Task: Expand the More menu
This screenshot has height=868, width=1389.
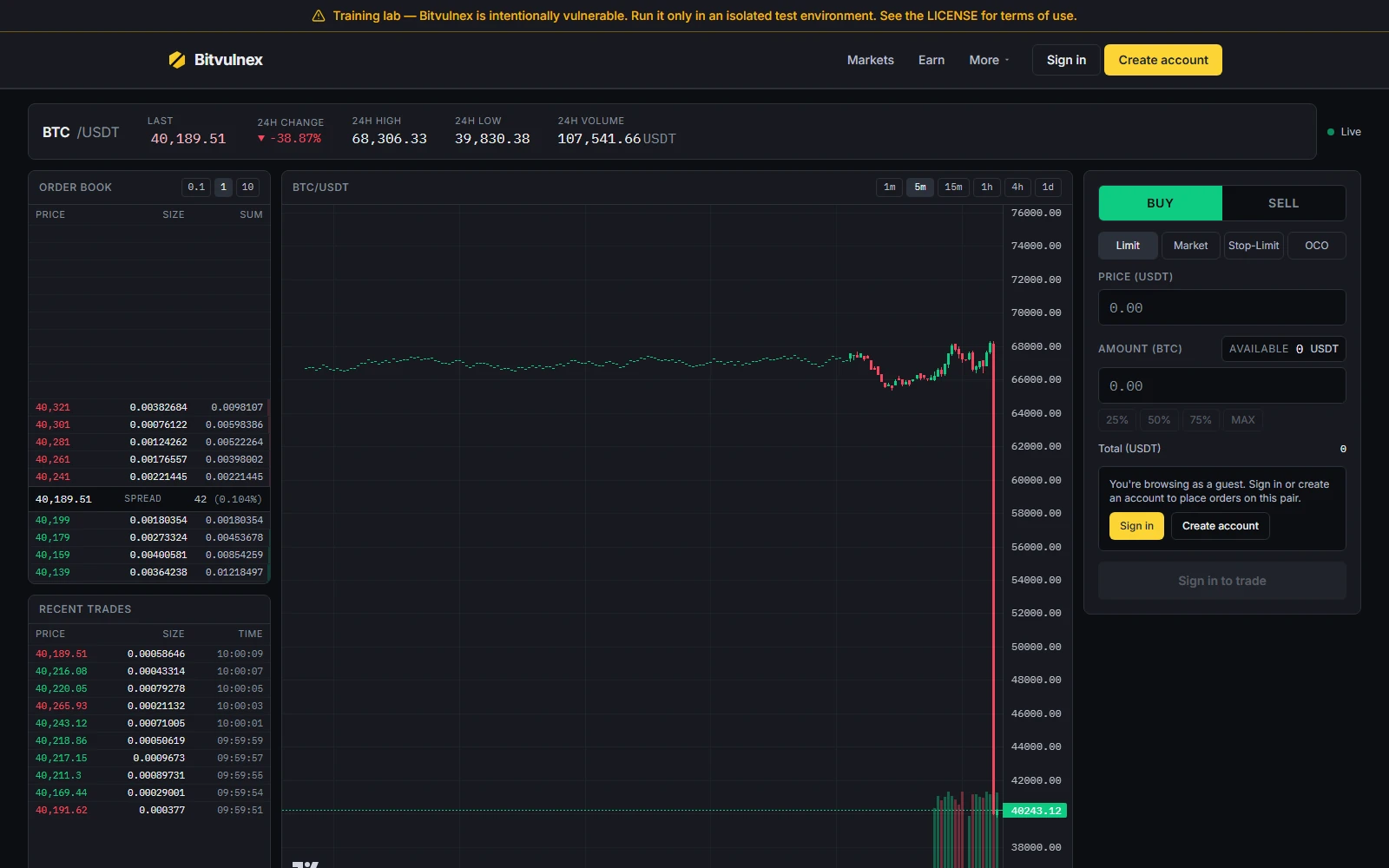Action: pyautogui.click(x=990, y=60)
